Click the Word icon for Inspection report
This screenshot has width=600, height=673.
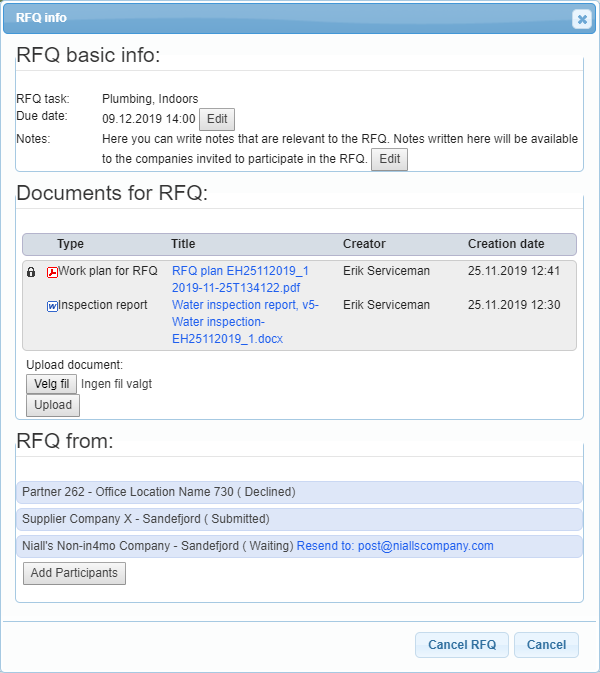pyautogui.click(x=52, y=306)
